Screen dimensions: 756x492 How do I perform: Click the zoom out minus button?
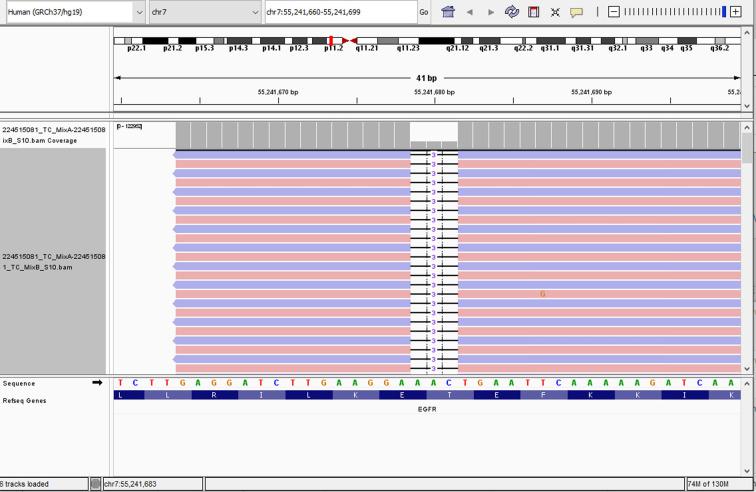coord(613,12)
